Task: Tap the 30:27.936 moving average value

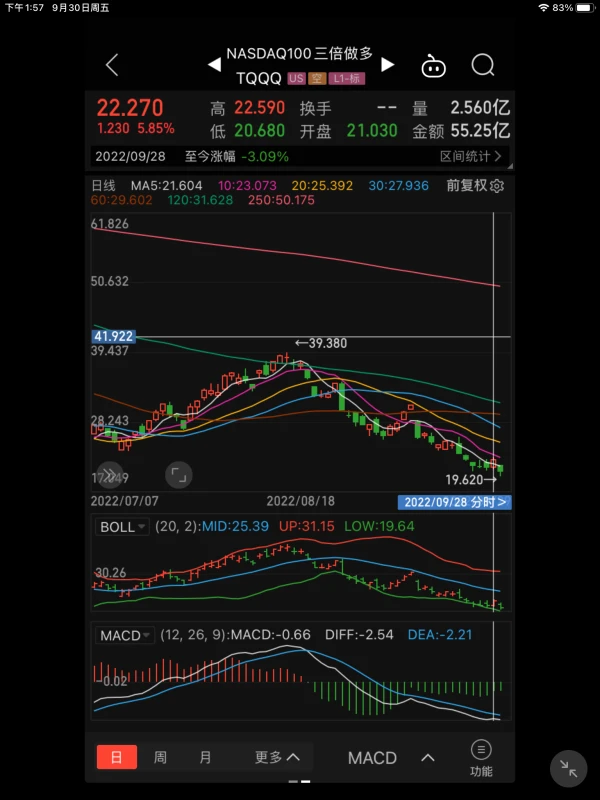Action: point(398,186)
